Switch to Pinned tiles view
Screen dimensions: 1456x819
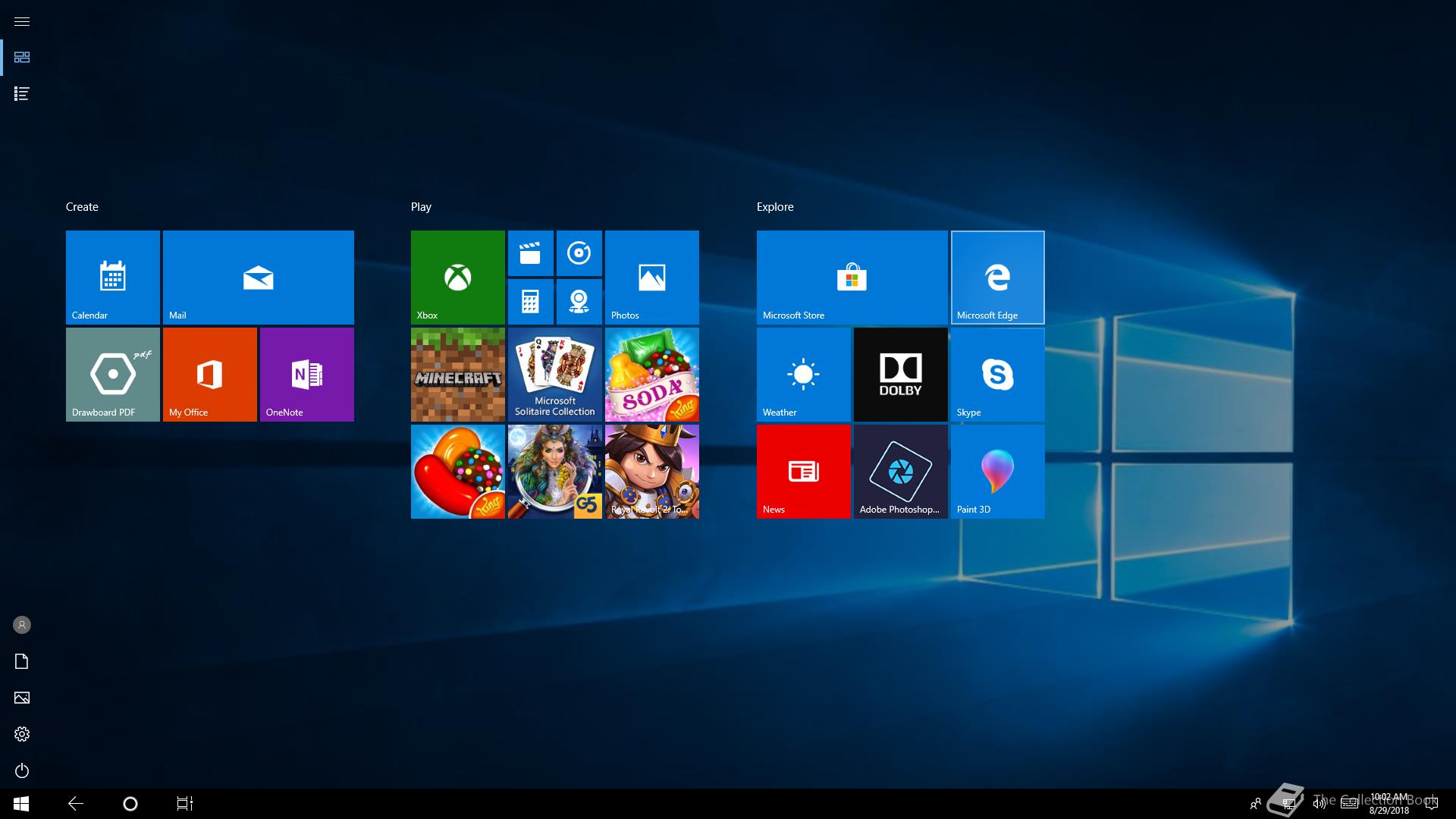coord(22,58)
